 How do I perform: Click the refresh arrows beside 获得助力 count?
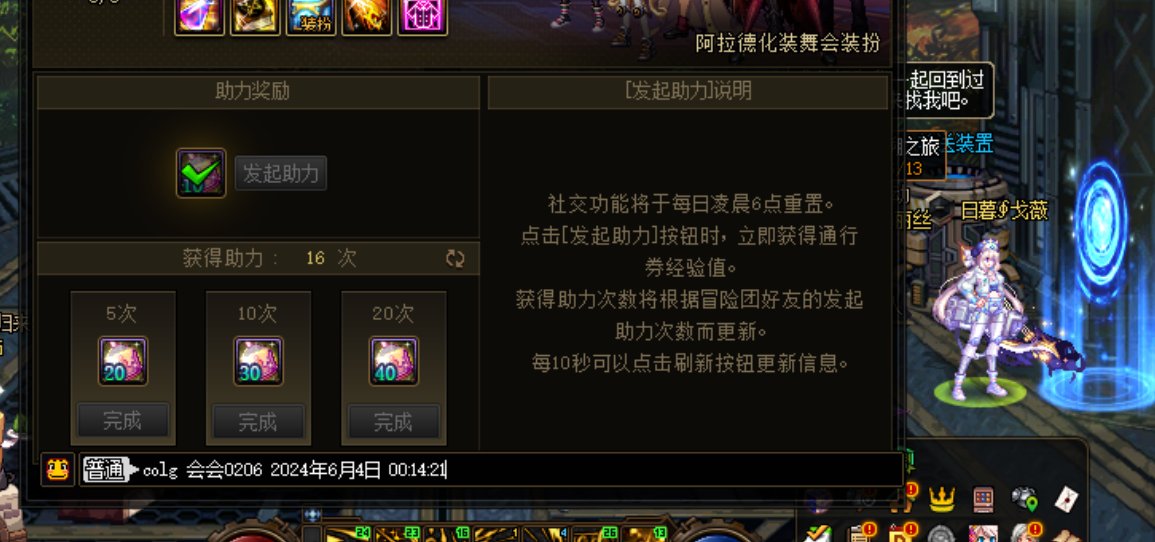pyautogui.click(x=455, y=258)
